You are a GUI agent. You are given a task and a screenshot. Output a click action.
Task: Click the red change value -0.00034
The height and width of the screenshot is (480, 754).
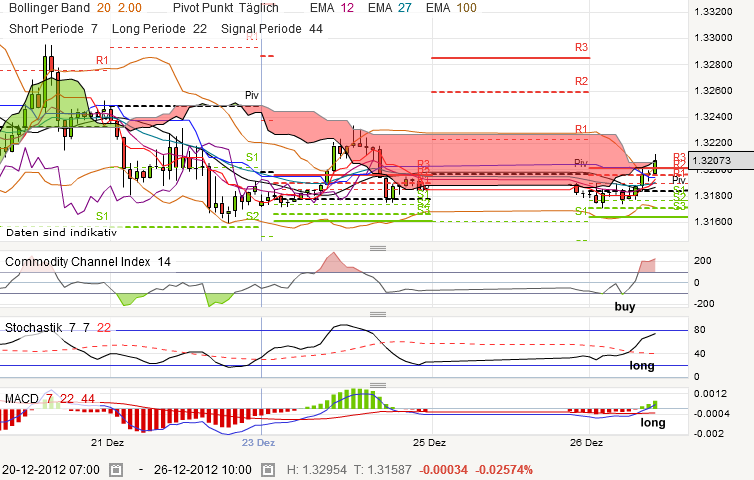(443, 470)
